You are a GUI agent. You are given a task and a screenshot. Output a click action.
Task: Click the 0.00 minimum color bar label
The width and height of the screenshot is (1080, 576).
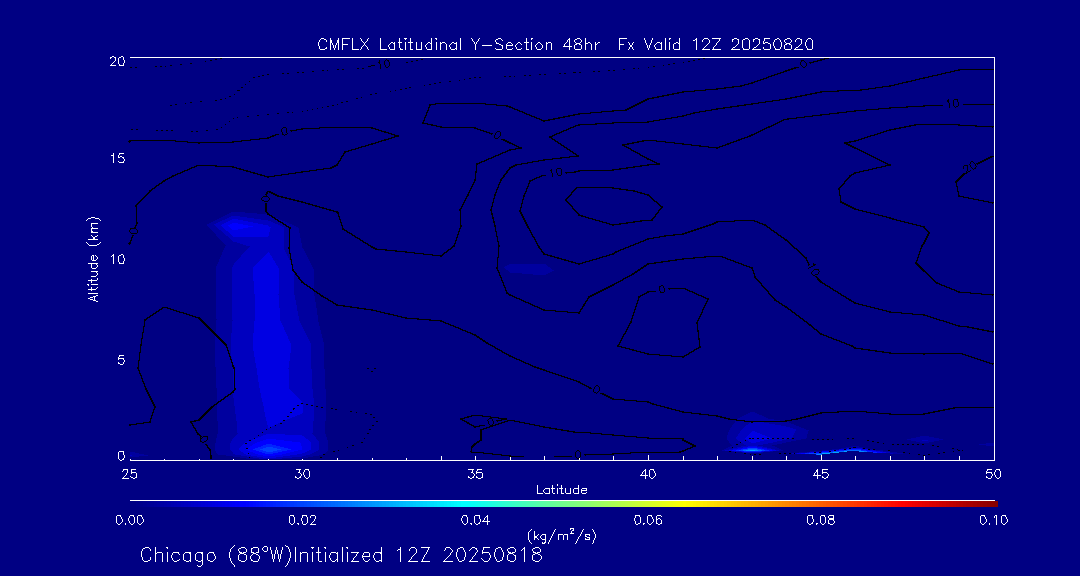pyautogui.click(x=130, y=520)
